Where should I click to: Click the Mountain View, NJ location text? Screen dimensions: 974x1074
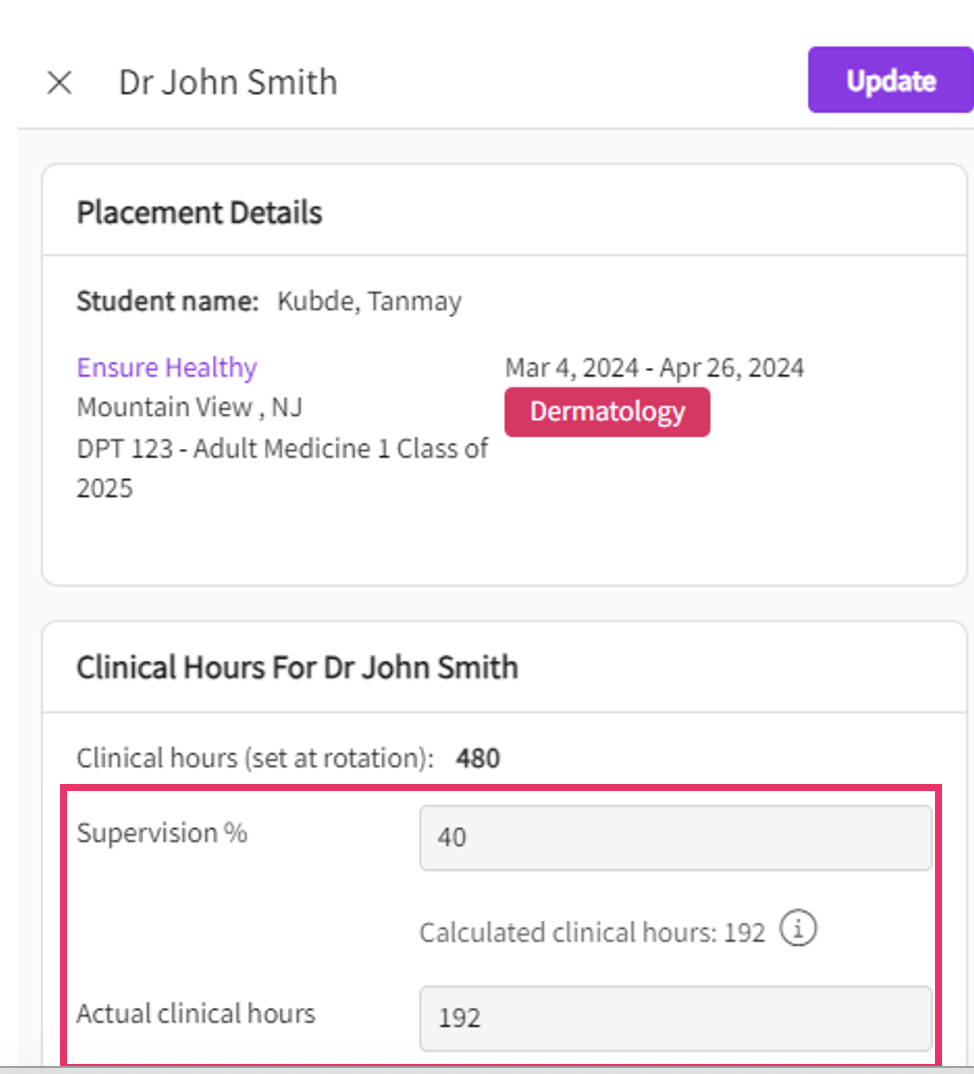[189, 408]
